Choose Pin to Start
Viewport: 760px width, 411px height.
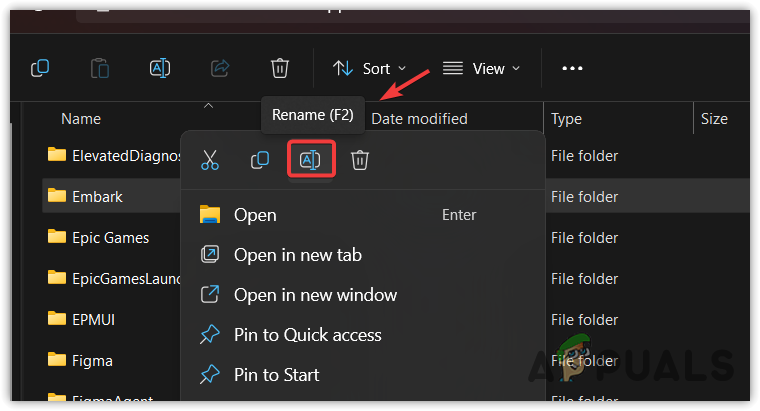tap(276, 375)
